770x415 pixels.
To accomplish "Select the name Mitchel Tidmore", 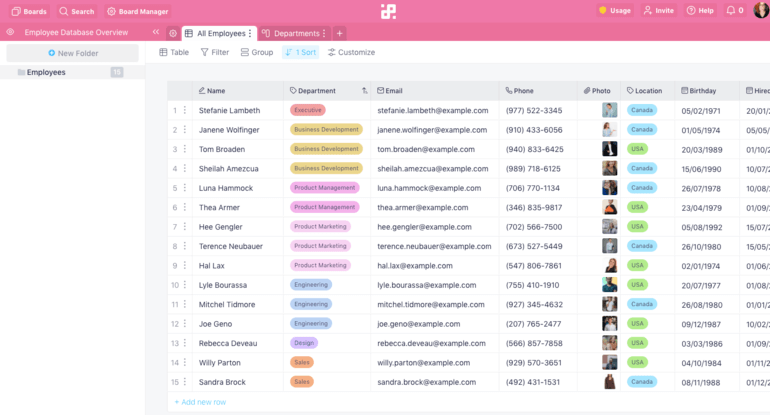I will pos(227,304).
